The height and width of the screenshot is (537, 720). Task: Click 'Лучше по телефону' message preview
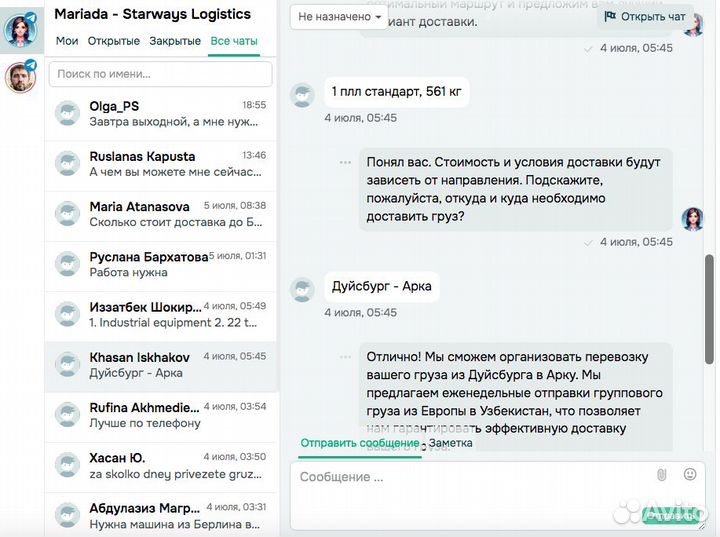145,423
